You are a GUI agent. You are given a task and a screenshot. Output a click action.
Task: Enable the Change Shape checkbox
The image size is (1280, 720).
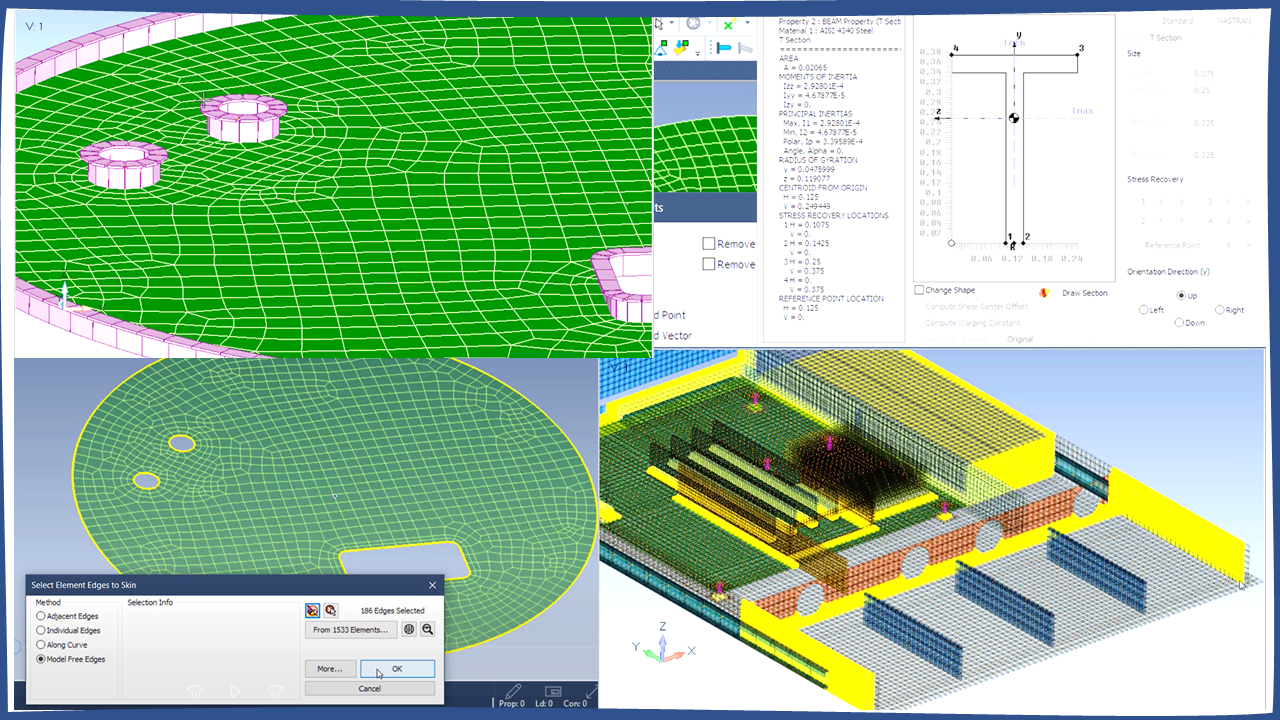coord(920,290)
